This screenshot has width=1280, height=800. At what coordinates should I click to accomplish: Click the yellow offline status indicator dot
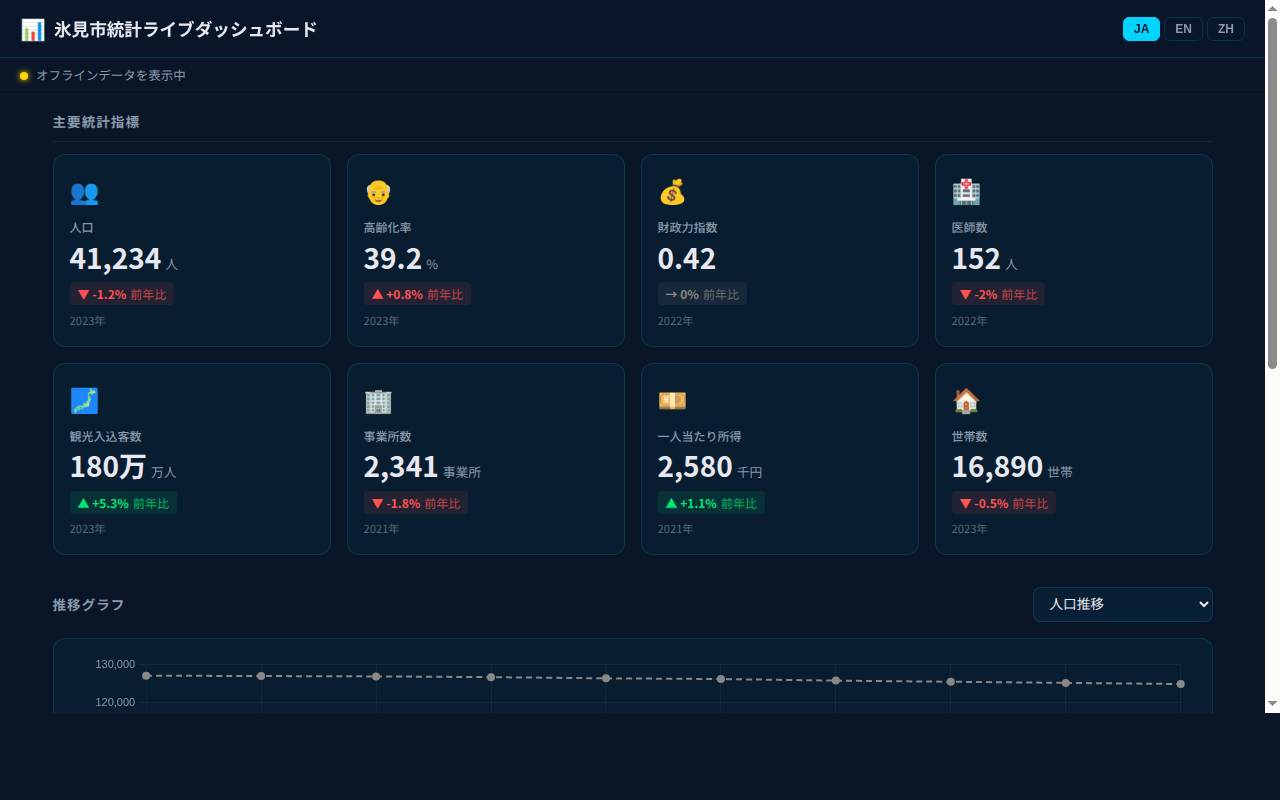[x=24, y=75]
